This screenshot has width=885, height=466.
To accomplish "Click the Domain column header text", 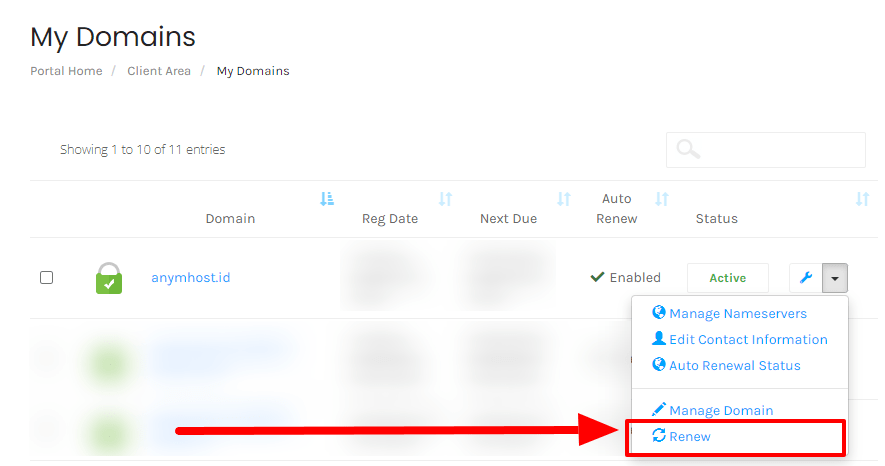I will tap(230, 219).
